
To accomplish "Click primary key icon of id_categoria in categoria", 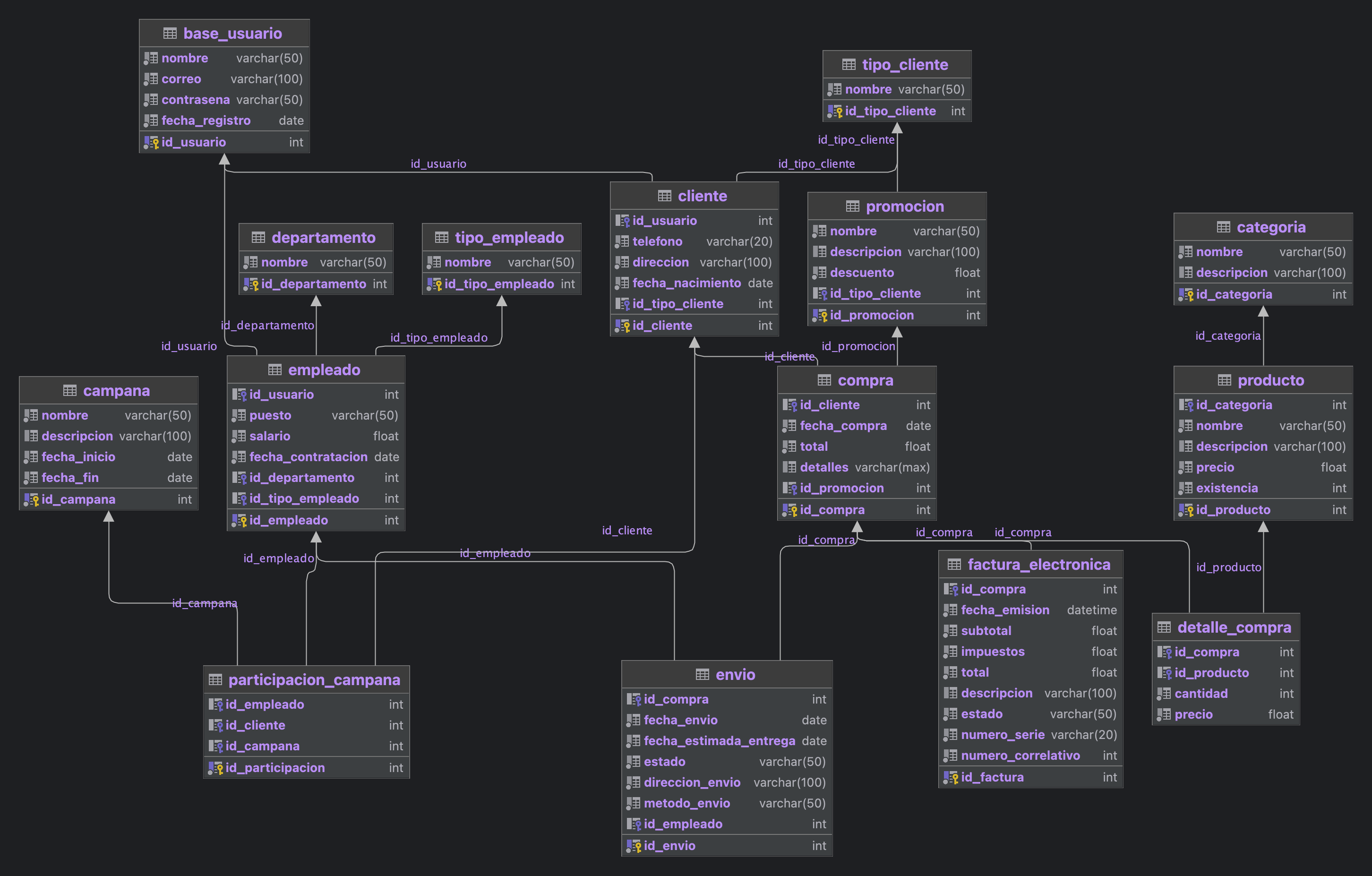I will [1186, 295].
